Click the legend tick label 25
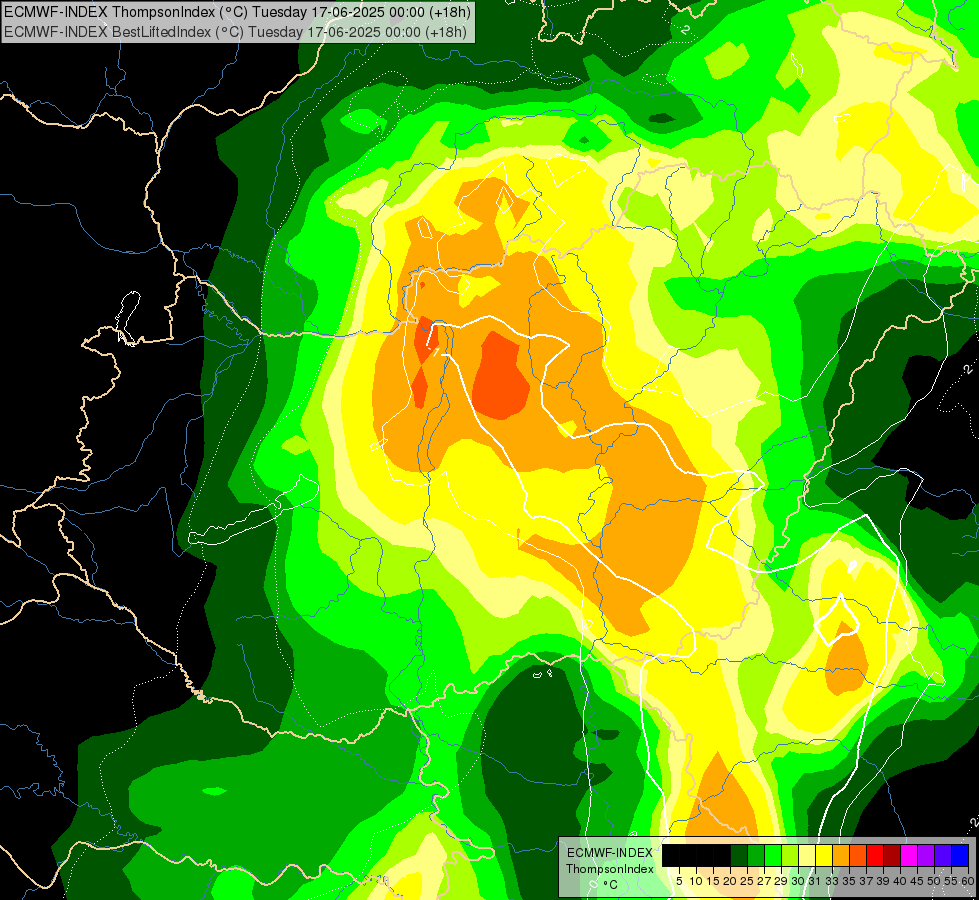Screen dimensions: 979x900 click(747, 881)
